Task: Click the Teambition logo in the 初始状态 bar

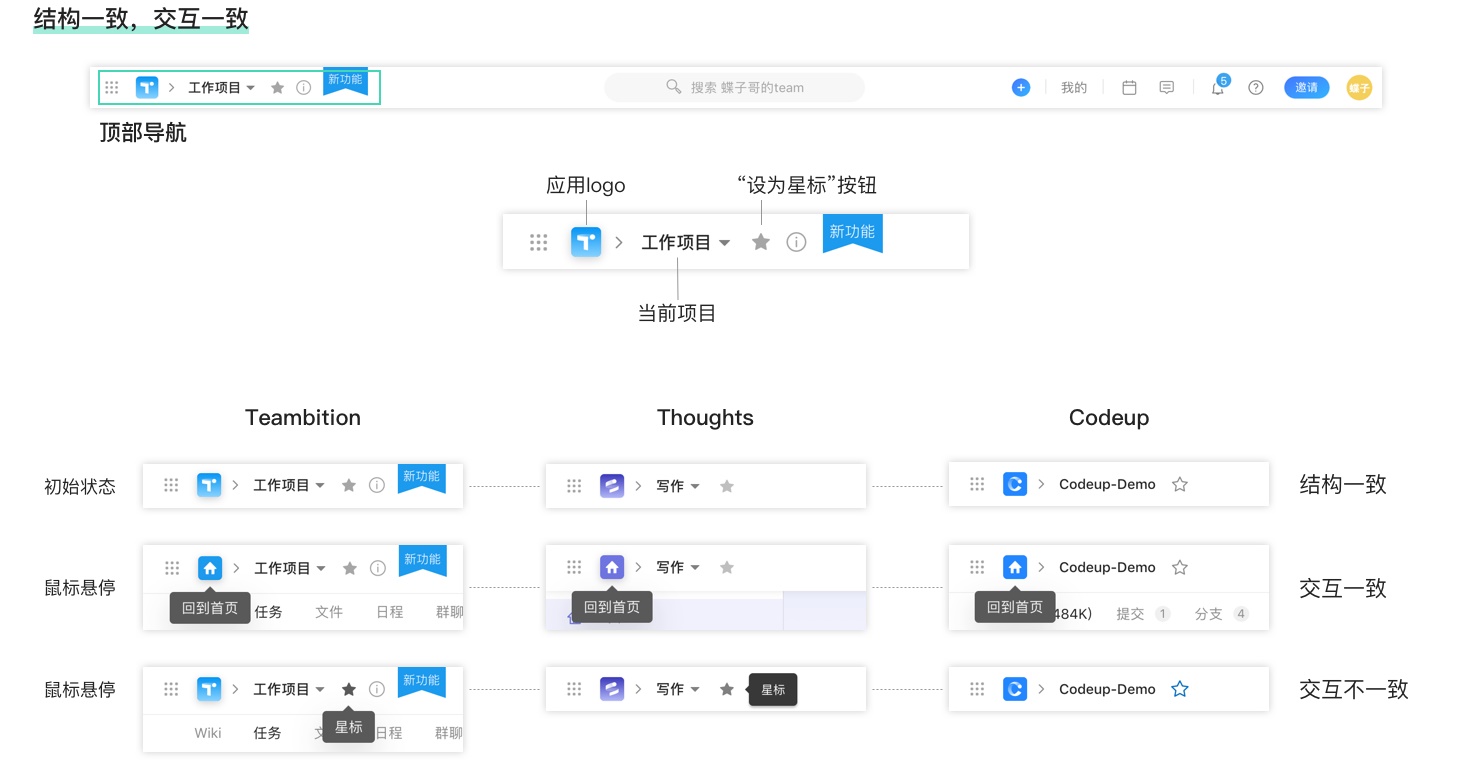Action: [208, 485]
